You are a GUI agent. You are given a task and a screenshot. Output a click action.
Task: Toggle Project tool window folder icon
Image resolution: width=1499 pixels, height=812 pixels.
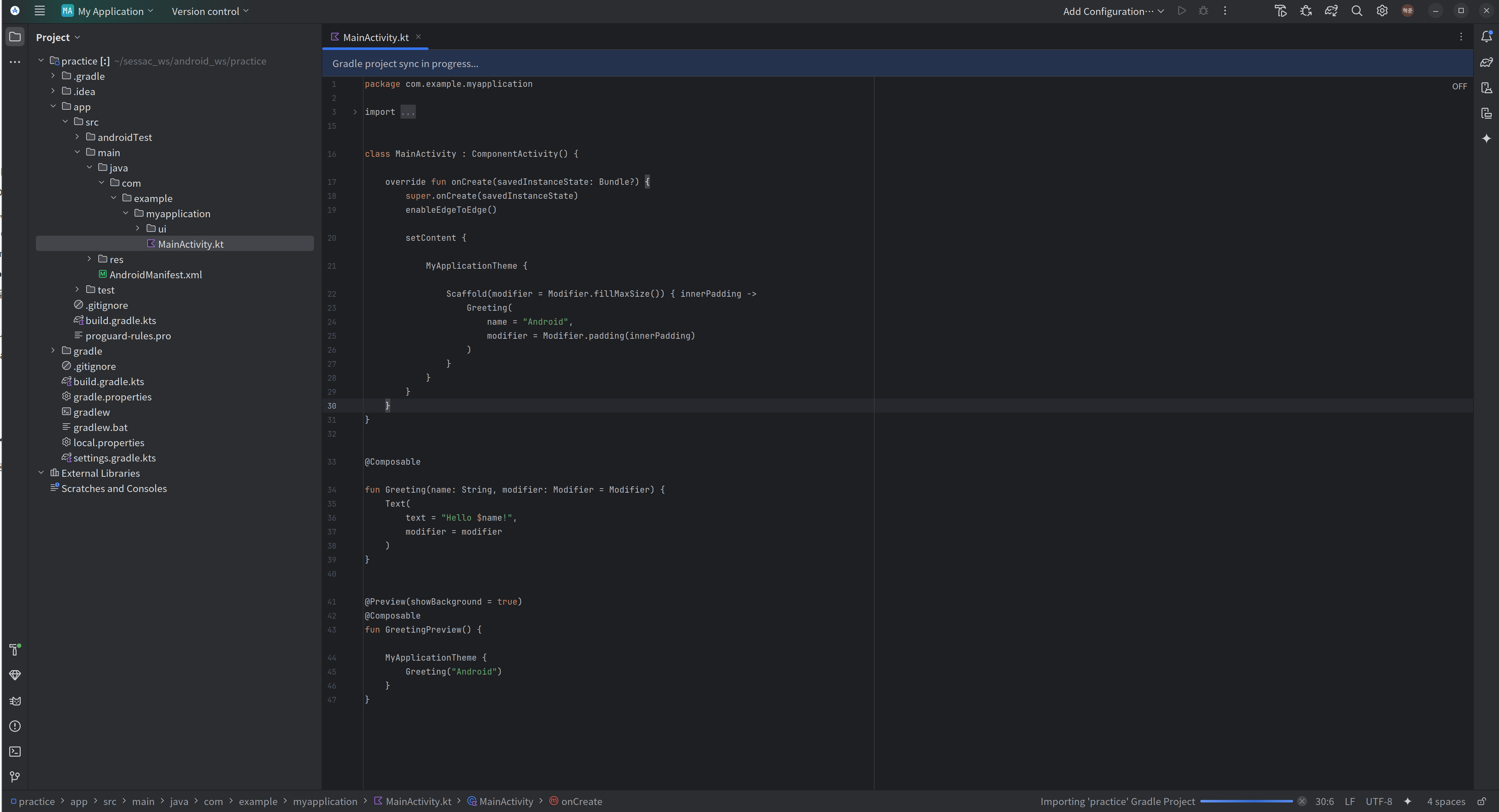click(15, 37)
